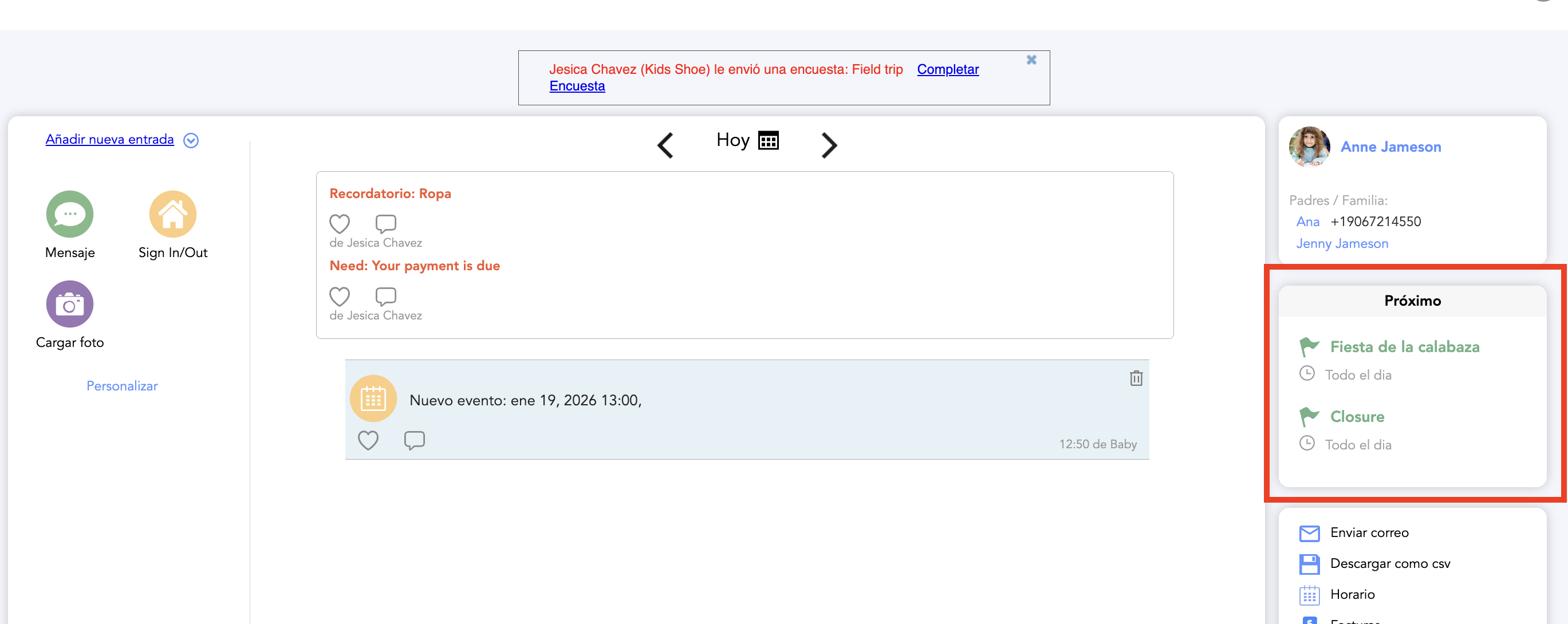Image resolution: width=1568 pixels, height=624 pixels.
Task: Click the Personalizar link
Action: tap(122, 386)
